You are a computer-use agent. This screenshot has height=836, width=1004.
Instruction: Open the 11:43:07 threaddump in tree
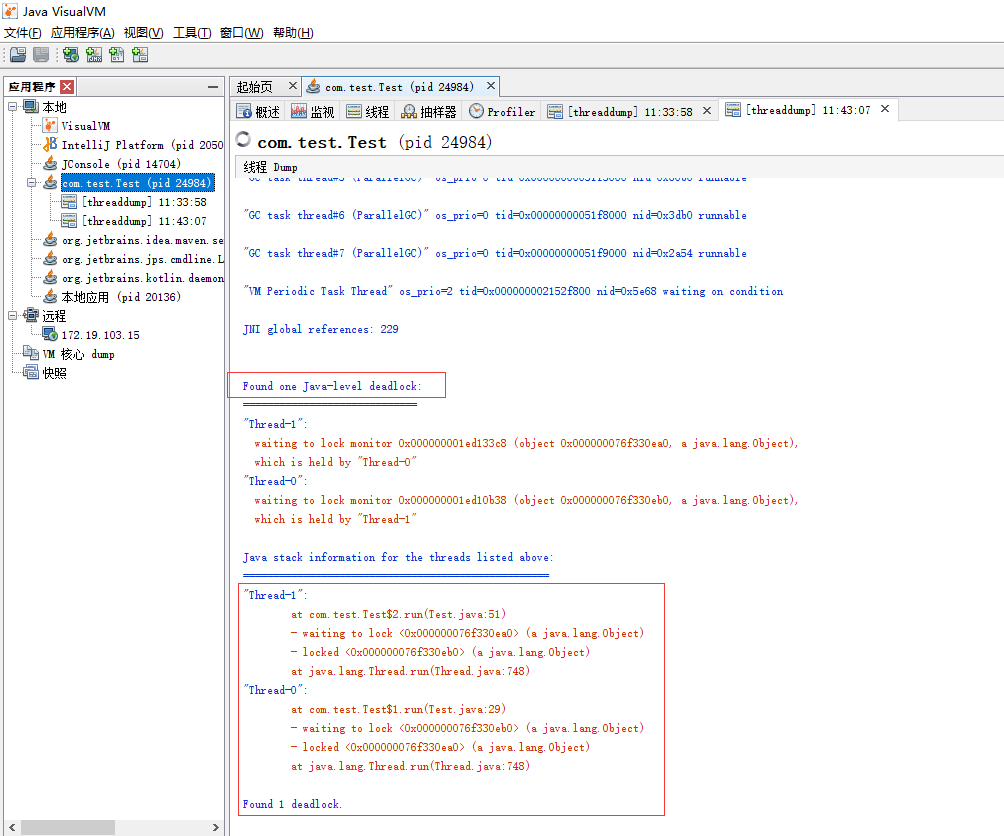tap(144, 221)
